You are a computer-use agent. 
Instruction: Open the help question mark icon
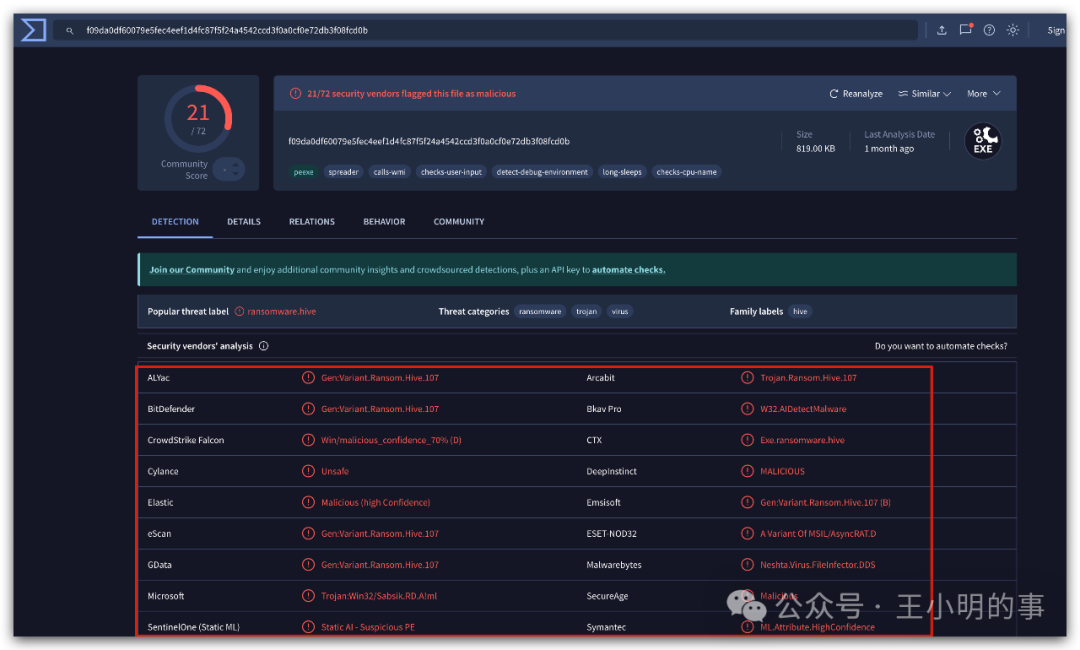click(x=989, y=30)
